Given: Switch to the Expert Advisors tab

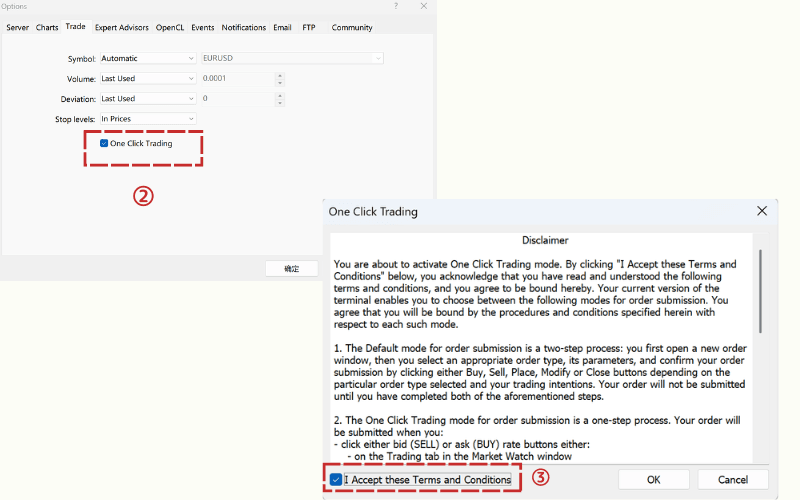Looking at the screenshot, I should tap(120, 27).
